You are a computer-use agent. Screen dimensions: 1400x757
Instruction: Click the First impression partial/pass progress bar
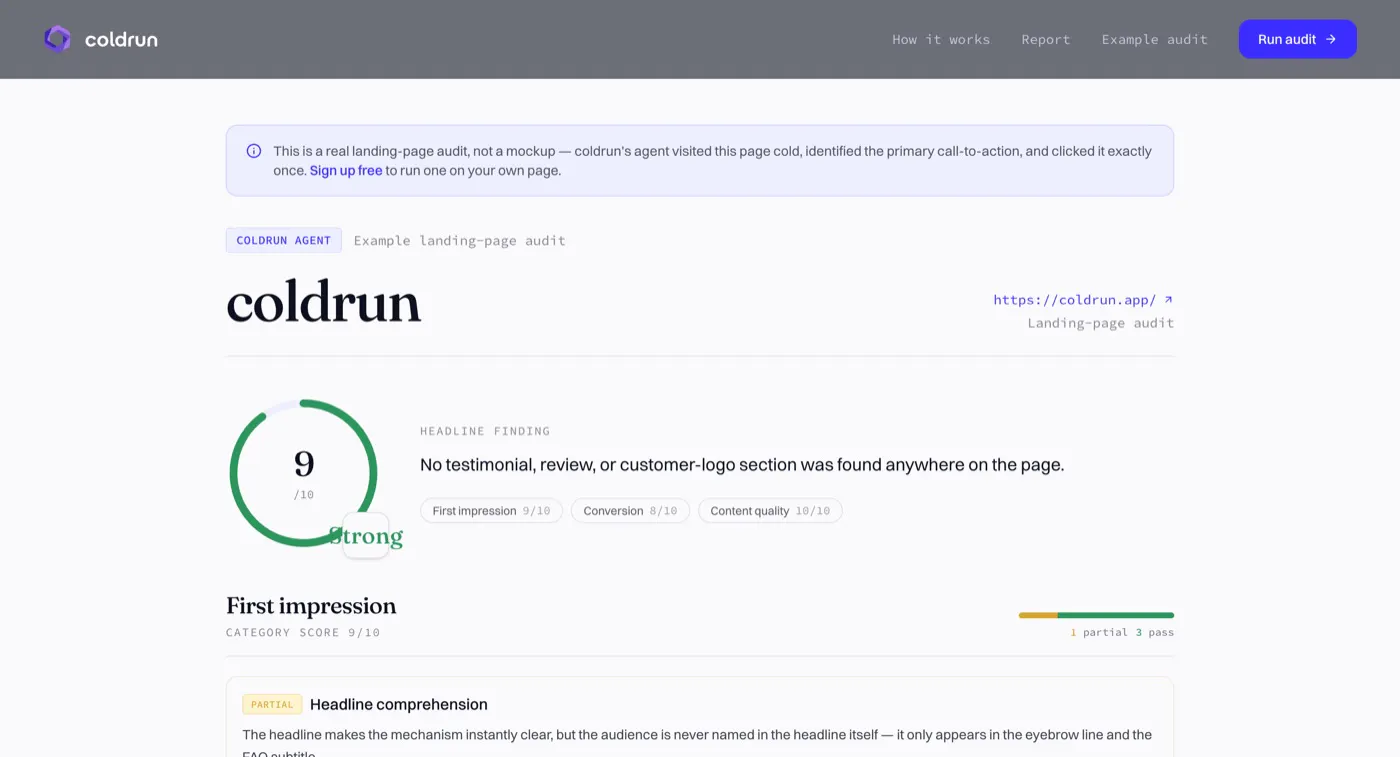(x=1096, y=615)
